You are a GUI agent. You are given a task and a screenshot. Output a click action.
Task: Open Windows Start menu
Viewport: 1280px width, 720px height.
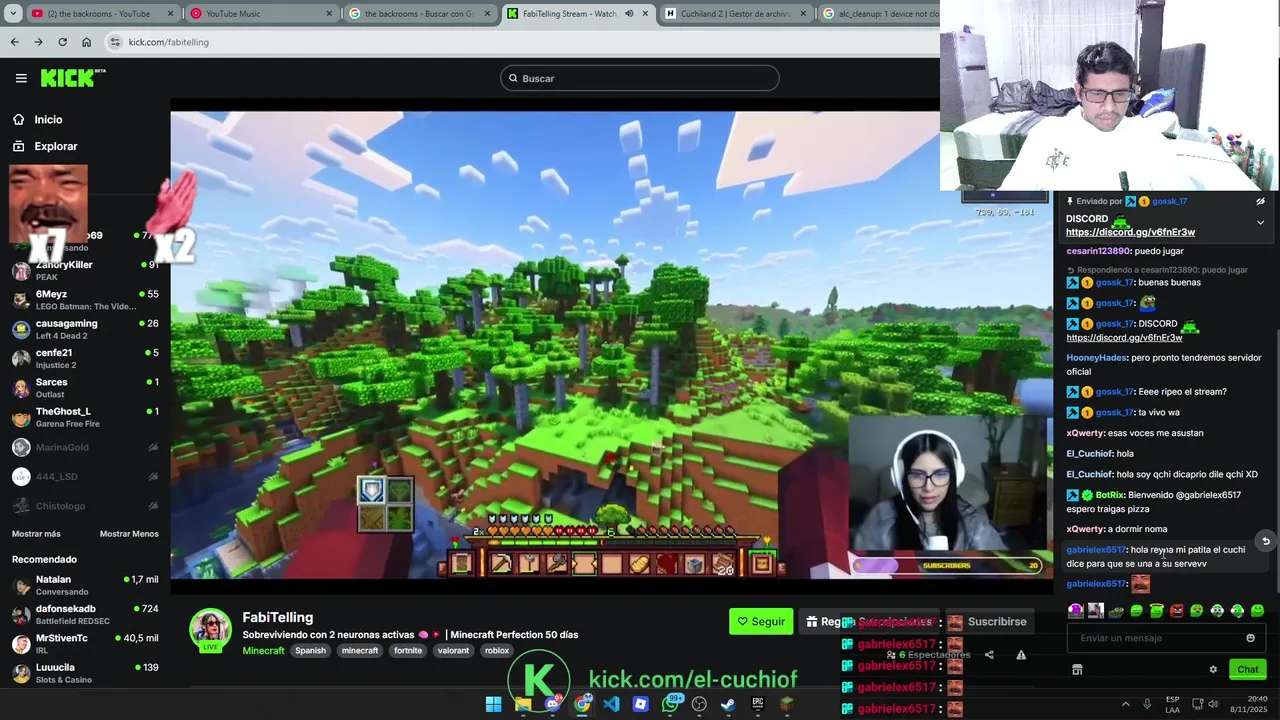pyautogui.click(x=493, y=704)
